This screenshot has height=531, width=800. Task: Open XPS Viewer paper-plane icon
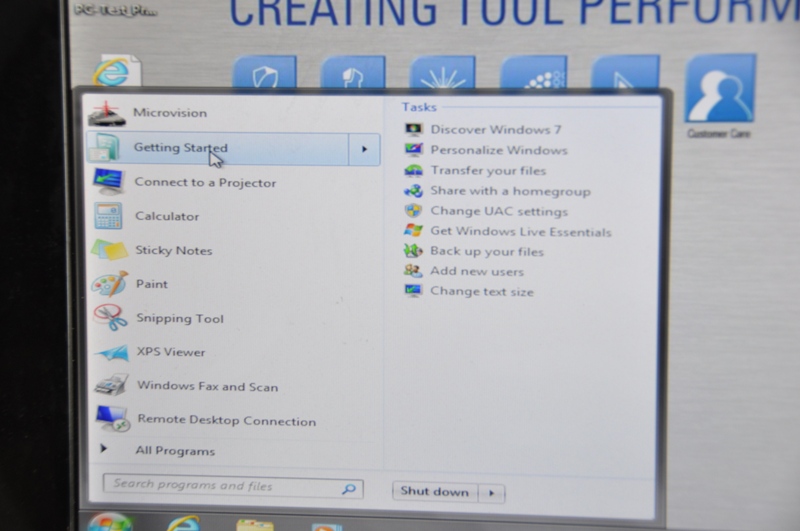[112, 352]
